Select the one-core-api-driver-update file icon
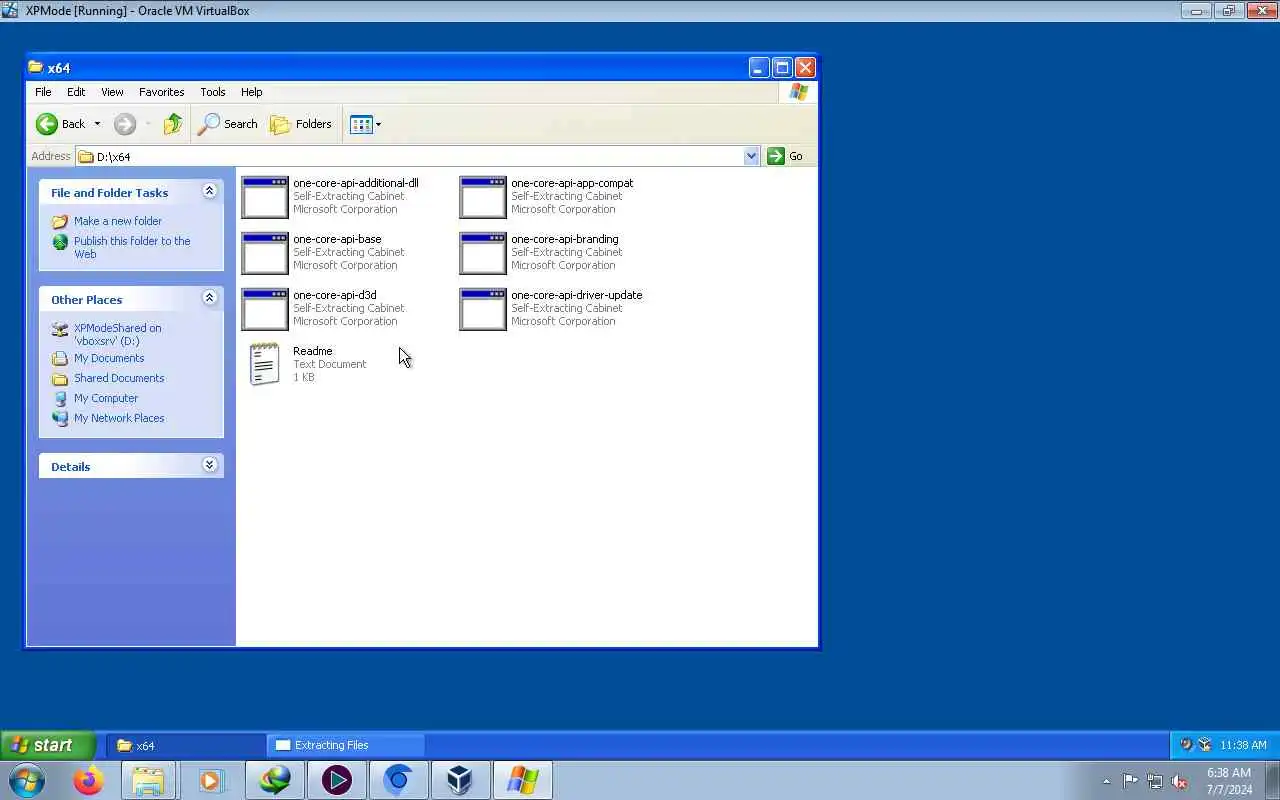Viewport: 1280px width, 800px height. click(x=483, y=309)
